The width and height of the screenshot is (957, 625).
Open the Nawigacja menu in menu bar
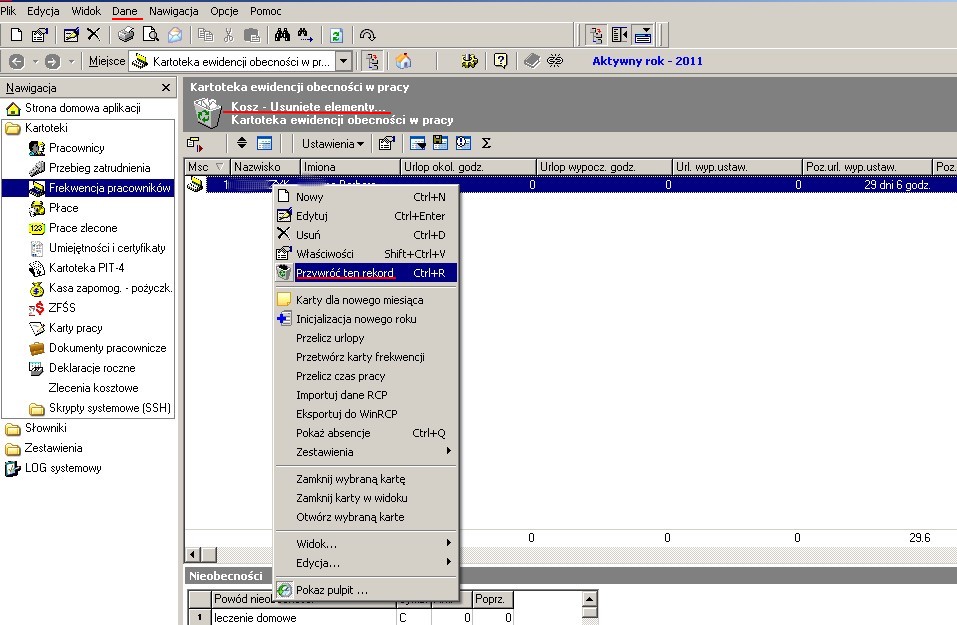pyautogui.click(x=174, y=11)
